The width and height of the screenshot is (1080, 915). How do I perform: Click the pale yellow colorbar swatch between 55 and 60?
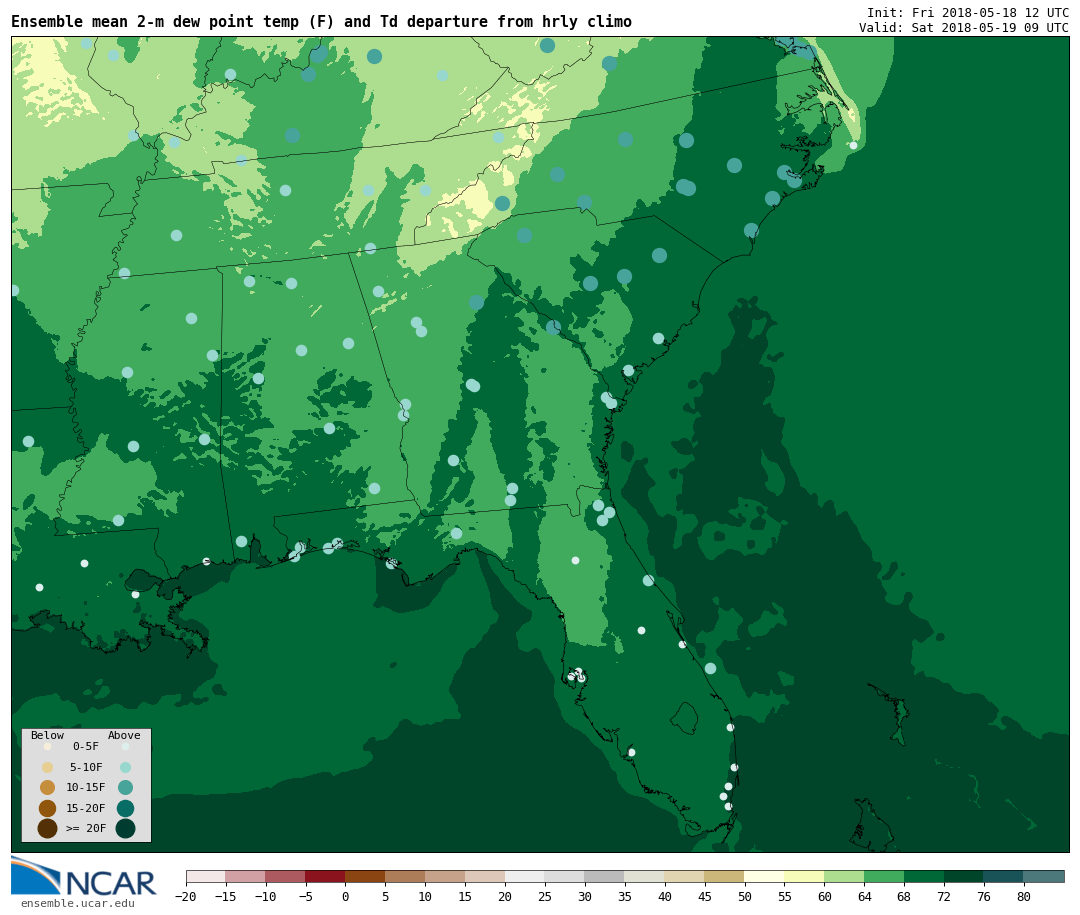point(804,876)
